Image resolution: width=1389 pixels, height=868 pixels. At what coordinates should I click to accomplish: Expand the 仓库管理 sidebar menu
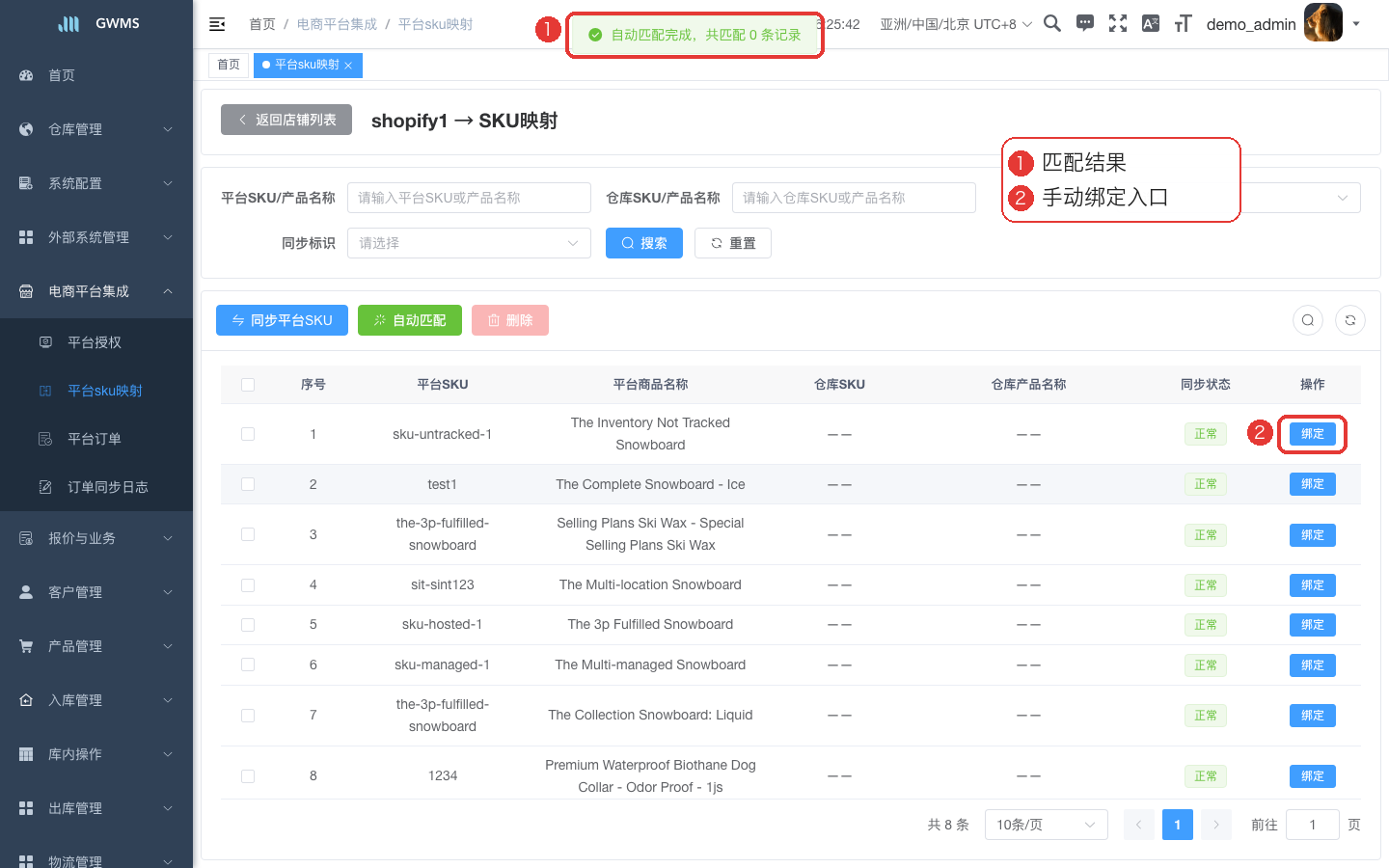[x=96, y=129]
